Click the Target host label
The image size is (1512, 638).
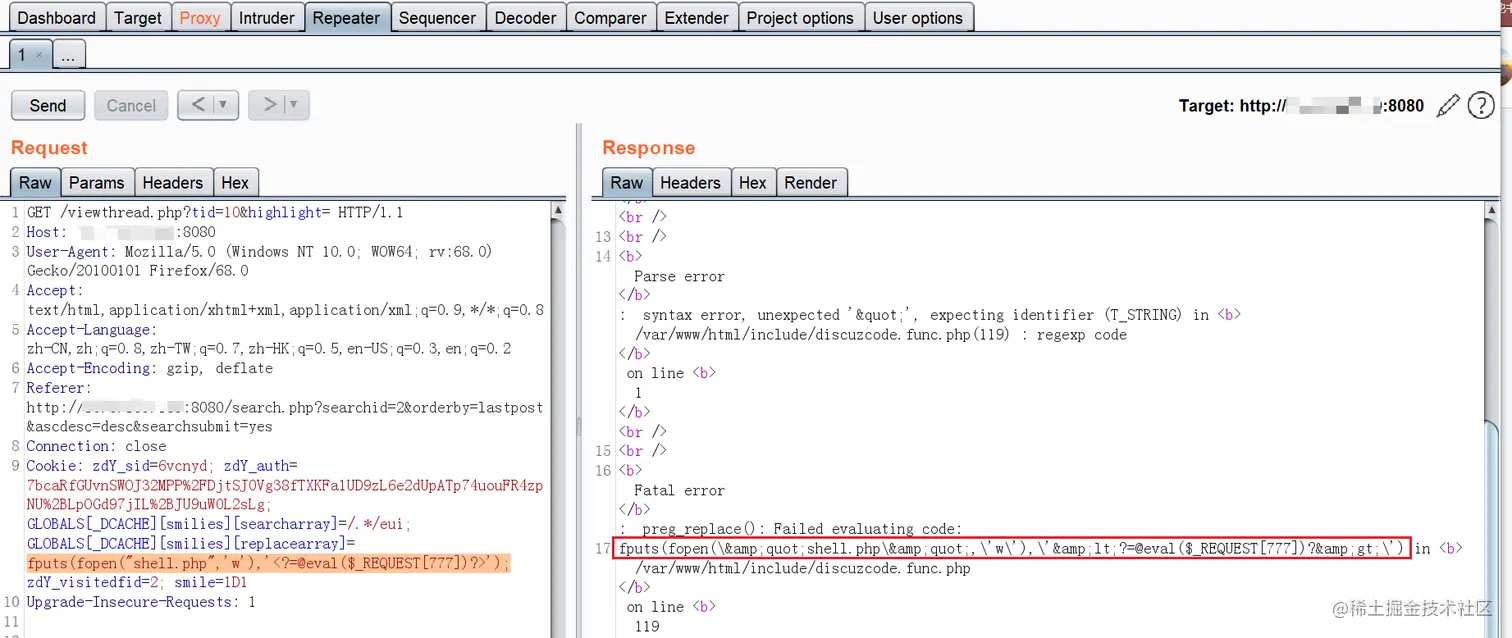pos(1301,105)
